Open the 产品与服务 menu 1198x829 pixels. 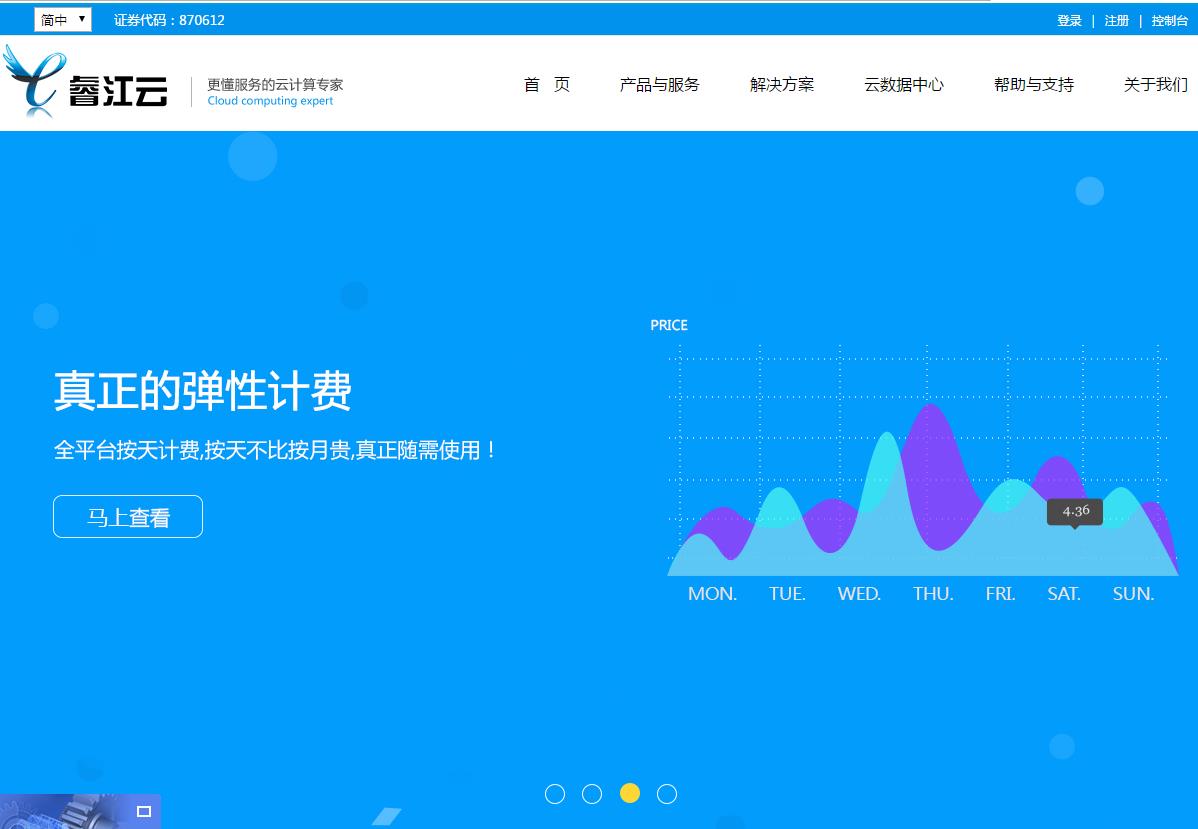659,85
